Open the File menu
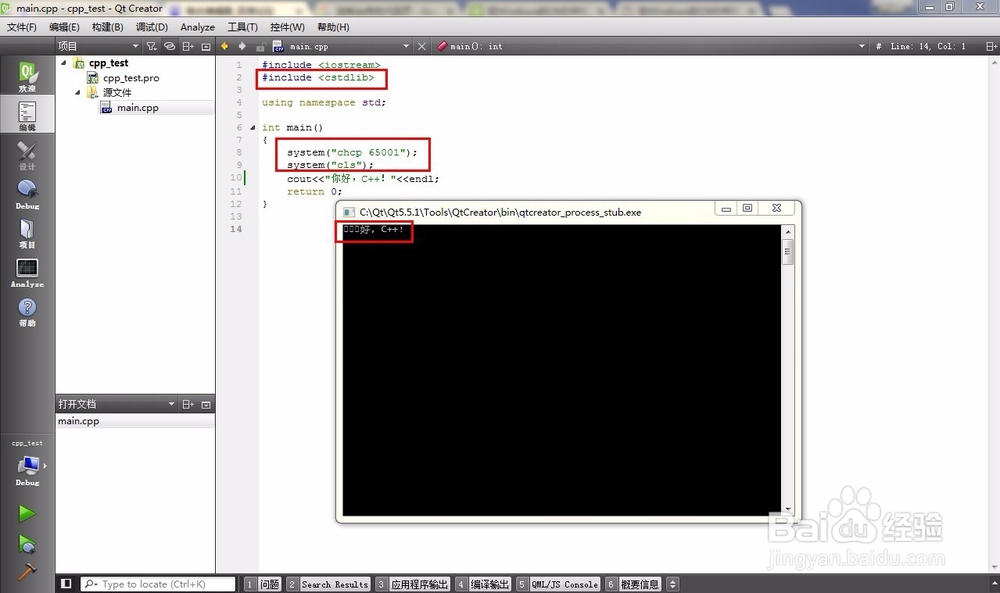Viewport: 1000px width, 593px height. click(x=22, y=27)
